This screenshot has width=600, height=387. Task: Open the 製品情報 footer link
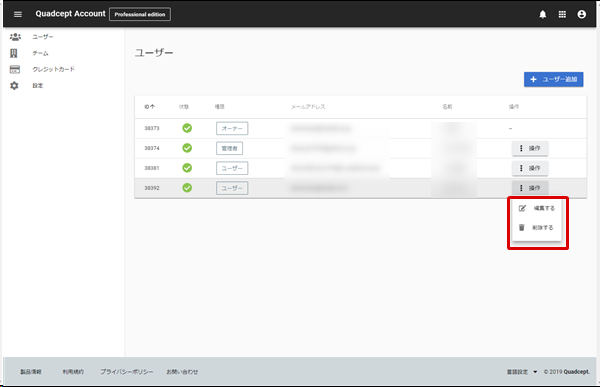[x=31, y=372]
